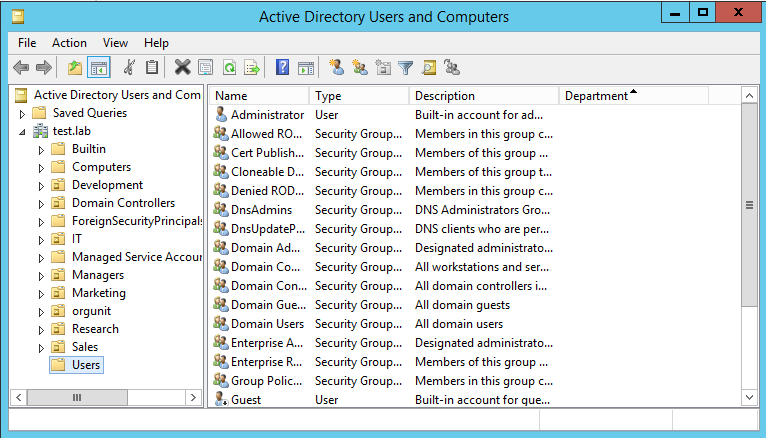Screen dimensions: 766x438
Task: Select the orgunit tree item
Action: [91, 311]
